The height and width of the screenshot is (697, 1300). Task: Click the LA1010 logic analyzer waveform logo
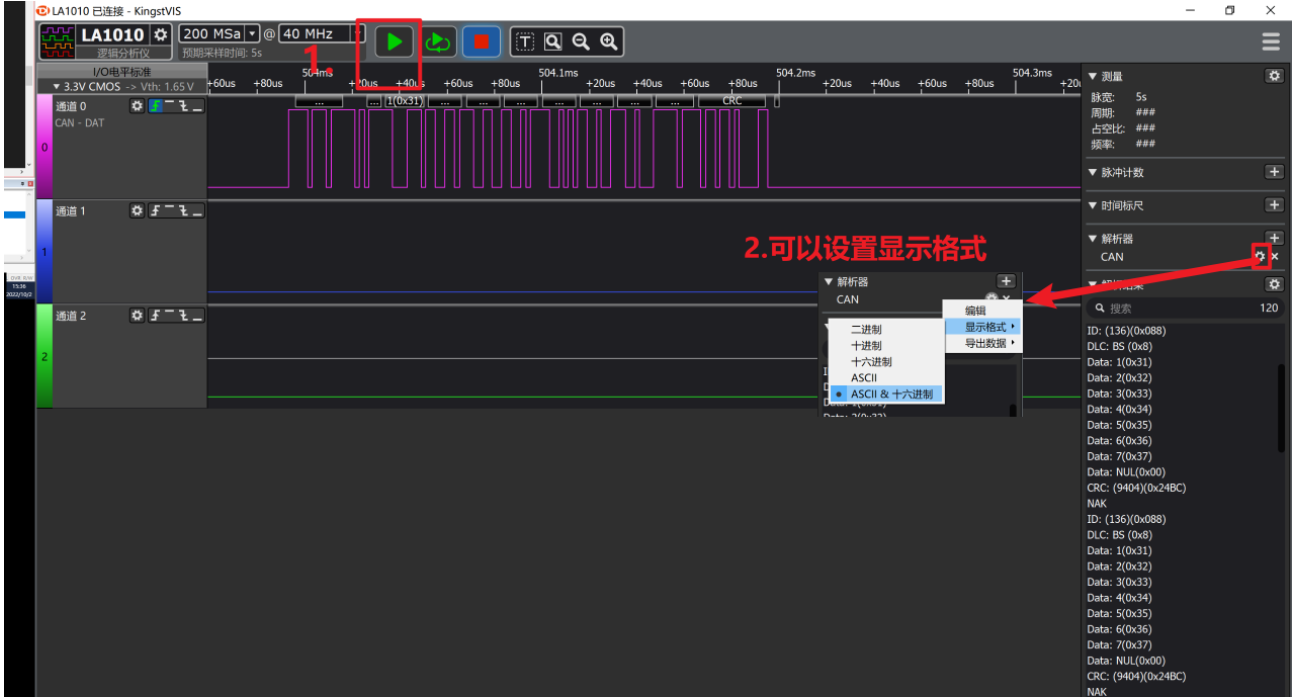coord(58,42)
